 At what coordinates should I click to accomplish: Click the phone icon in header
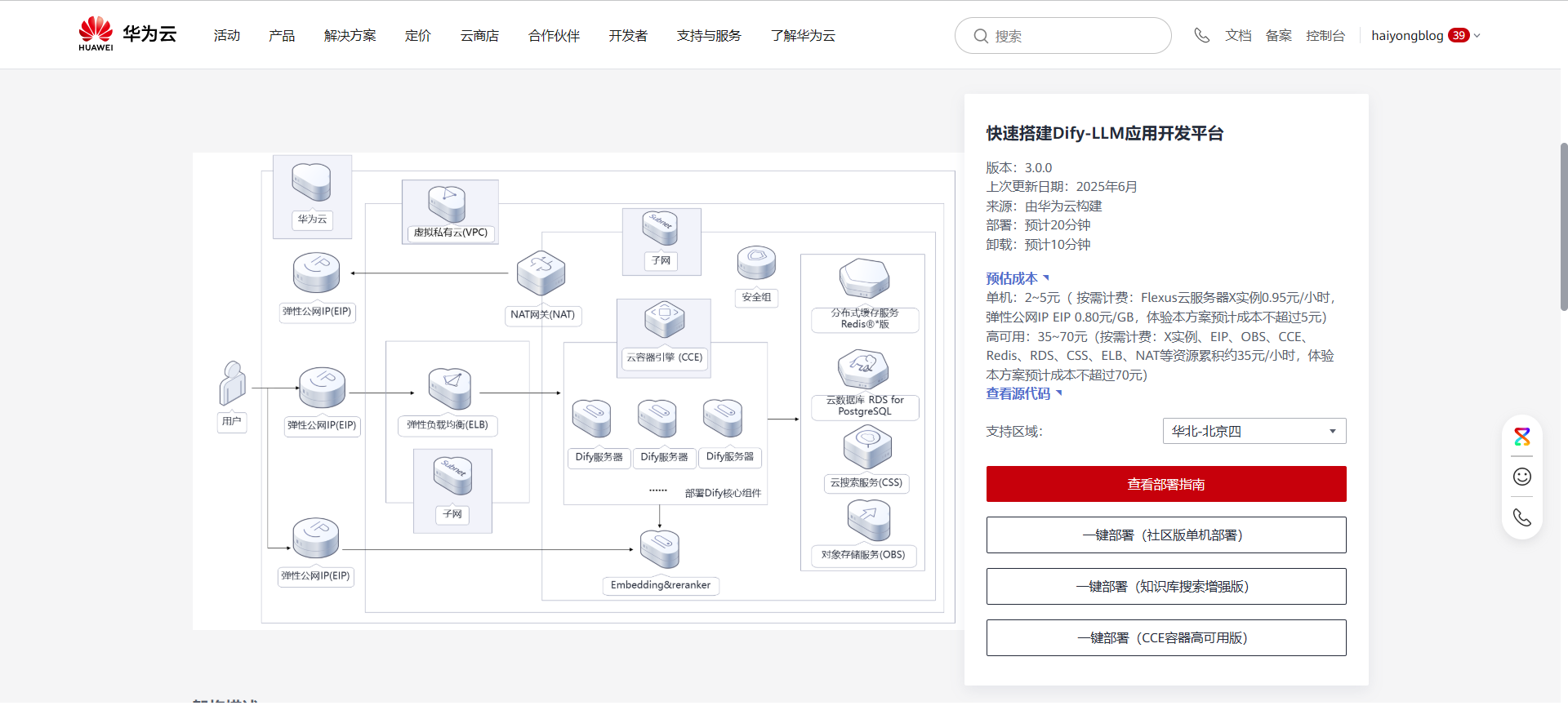[1201, 35]
